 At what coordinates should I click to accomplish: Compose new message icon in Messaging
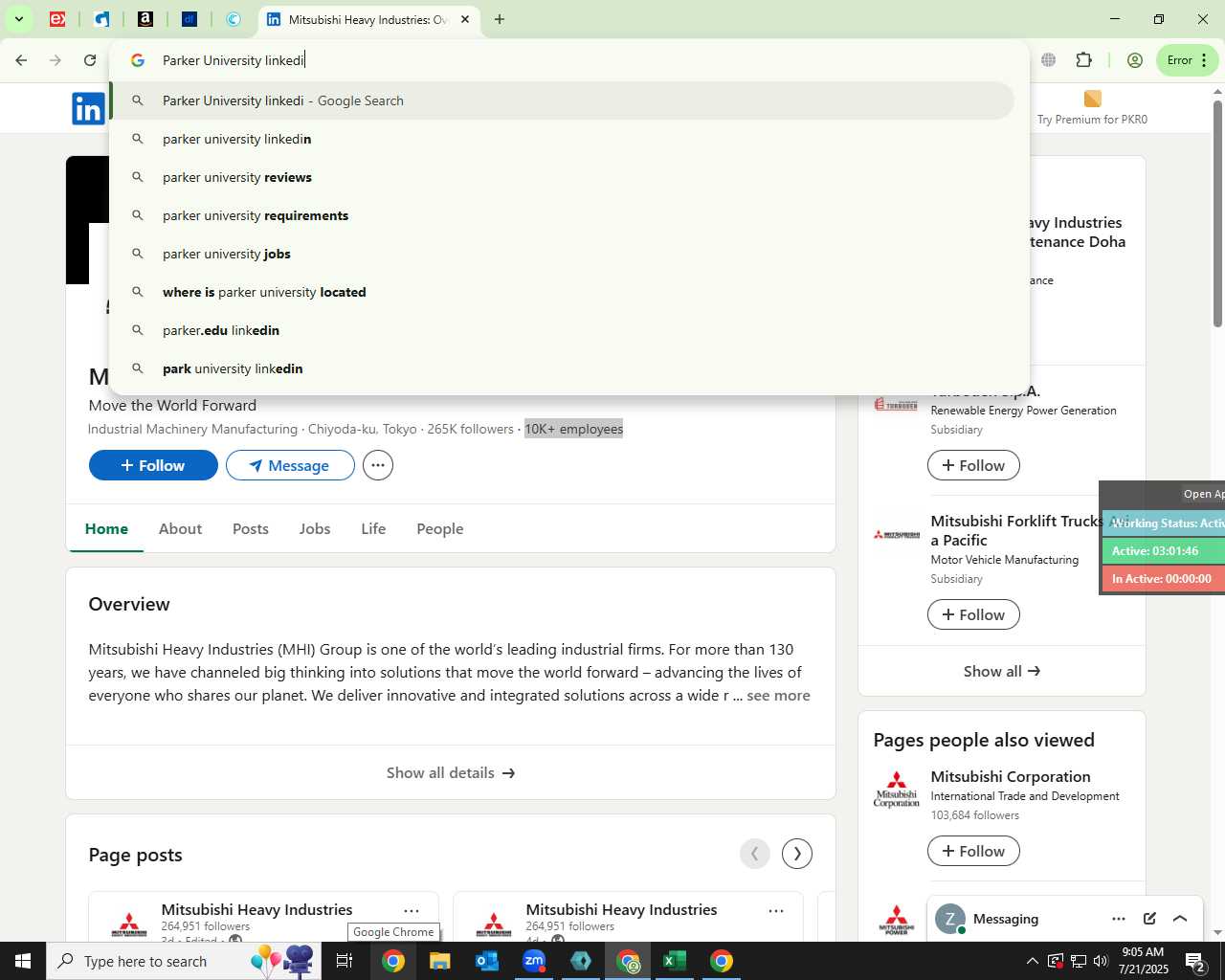pos(1149,919)
